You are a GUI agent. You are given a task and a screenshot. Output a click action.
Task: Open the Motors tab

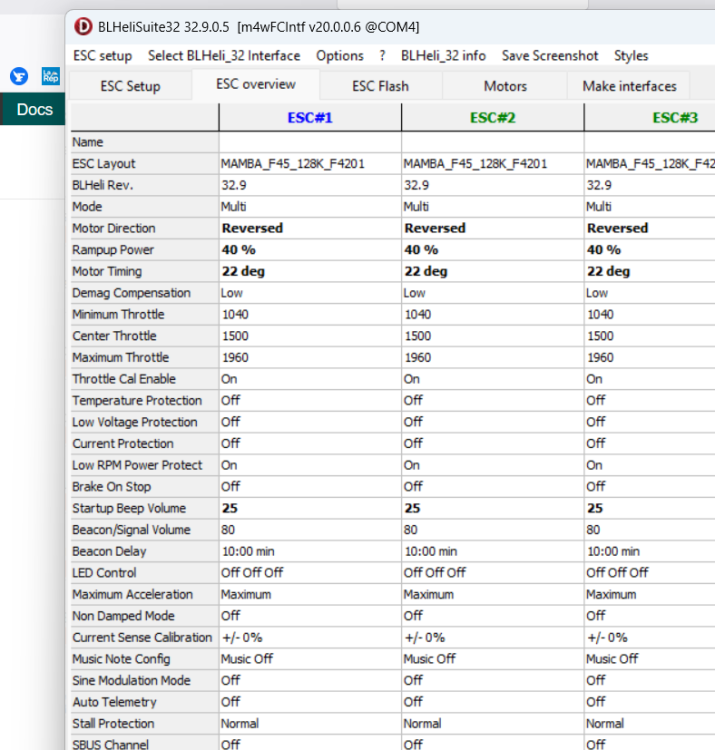coord(505,86)
